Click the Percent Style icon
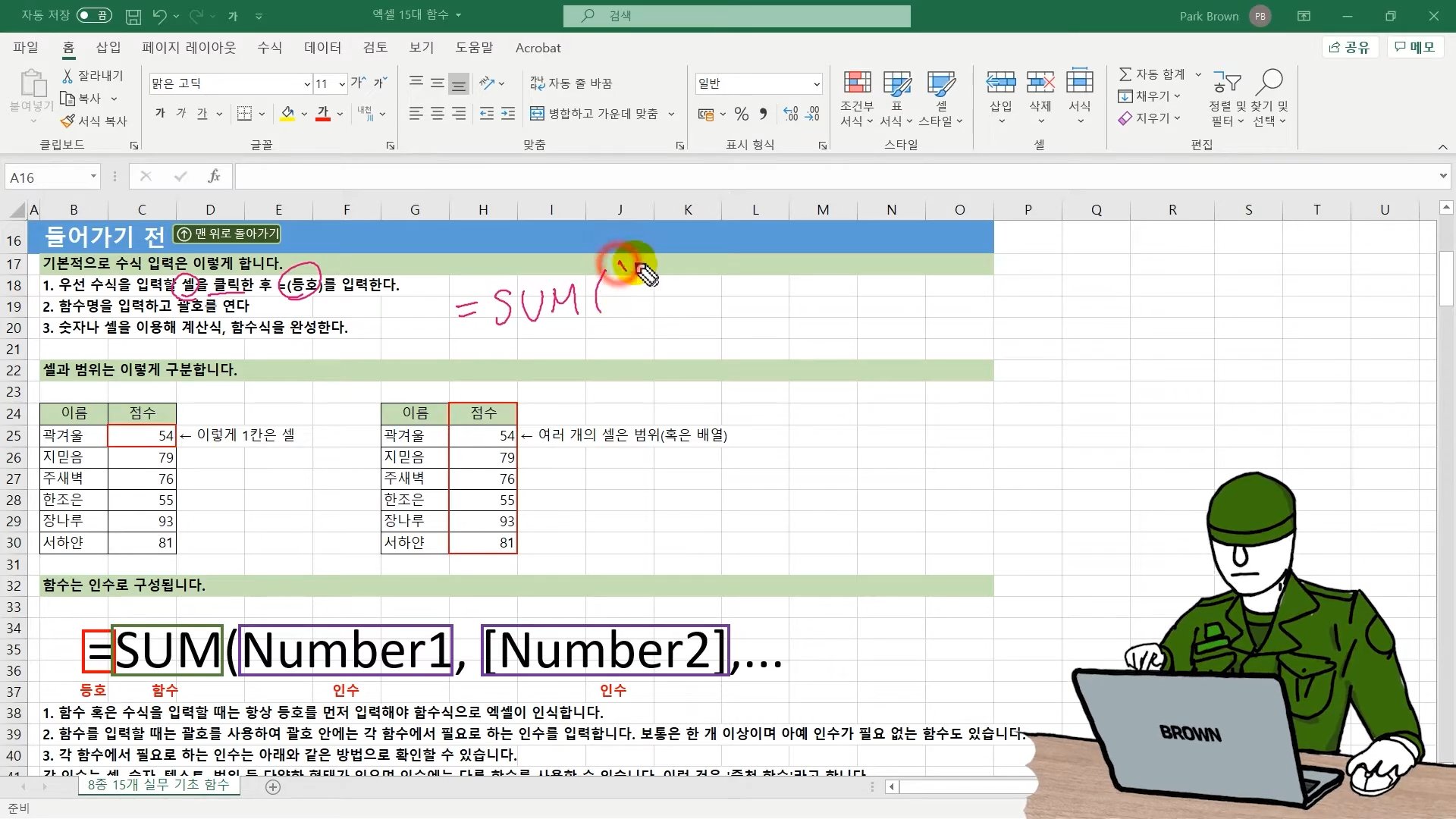The height and width of the screenshot is (819, 1456). pyautogui.click(x=742, y=114)
